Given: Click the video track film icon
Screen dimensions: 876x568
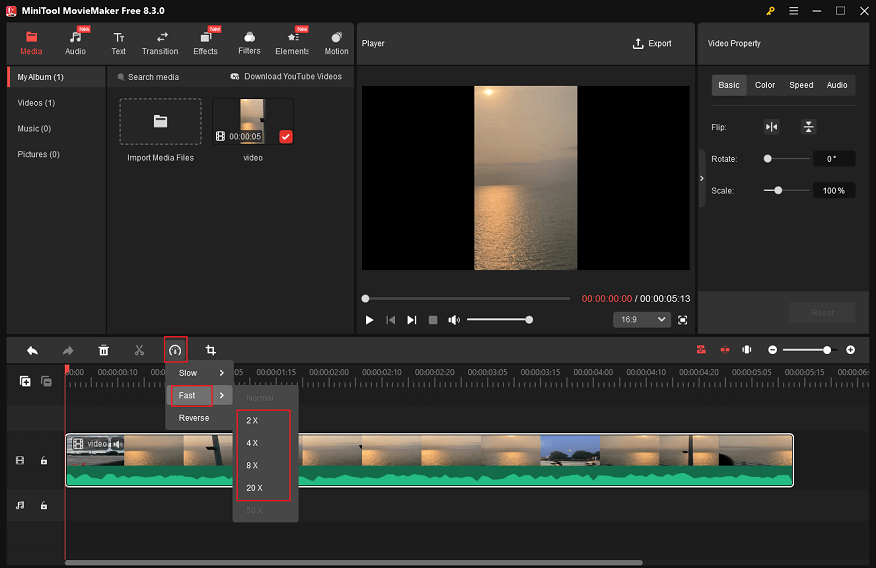Looking at the screenshot, I should 20,461.
